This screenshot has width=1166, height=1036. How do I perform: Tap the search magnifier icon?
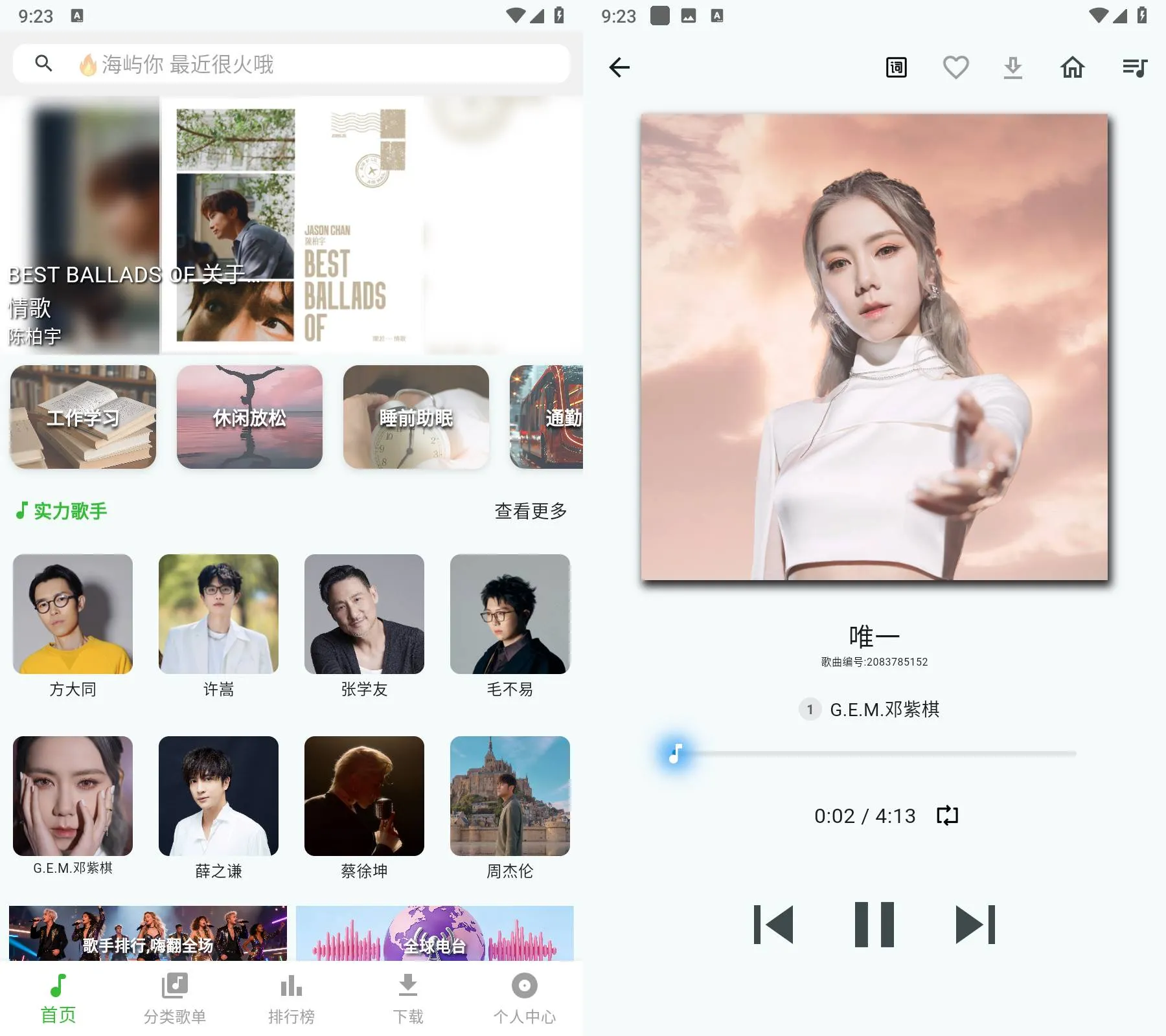pos(43,64)
